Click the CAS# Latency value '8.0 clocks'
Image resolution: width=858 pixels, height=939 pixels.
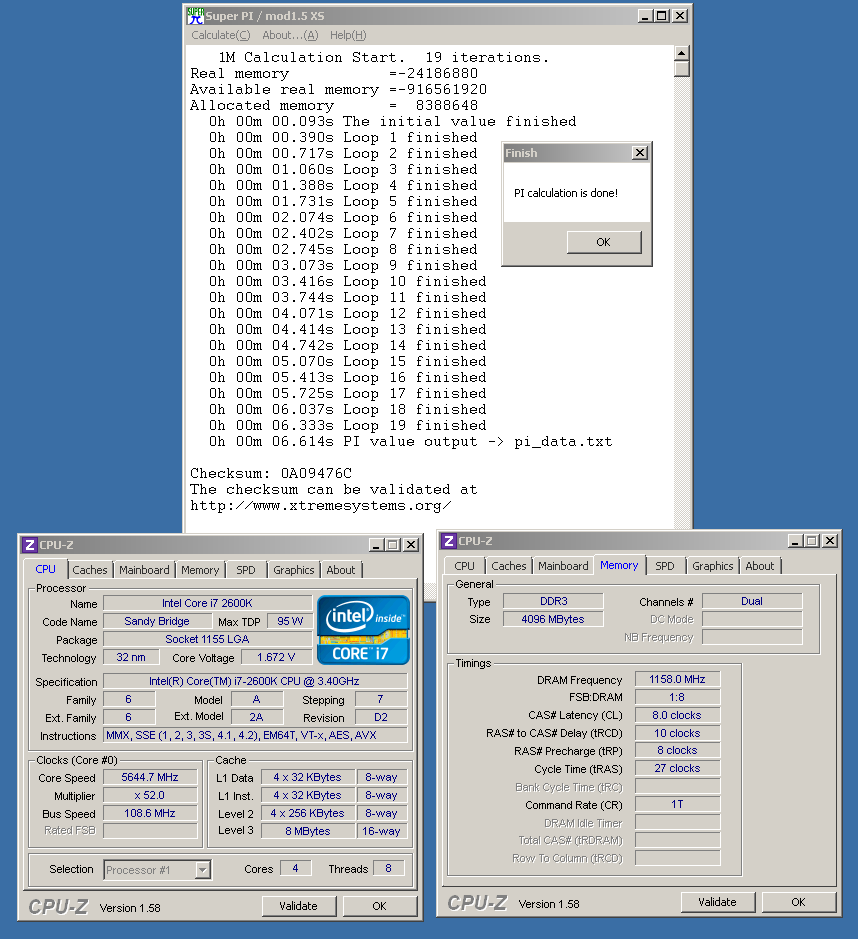[677, 715]
